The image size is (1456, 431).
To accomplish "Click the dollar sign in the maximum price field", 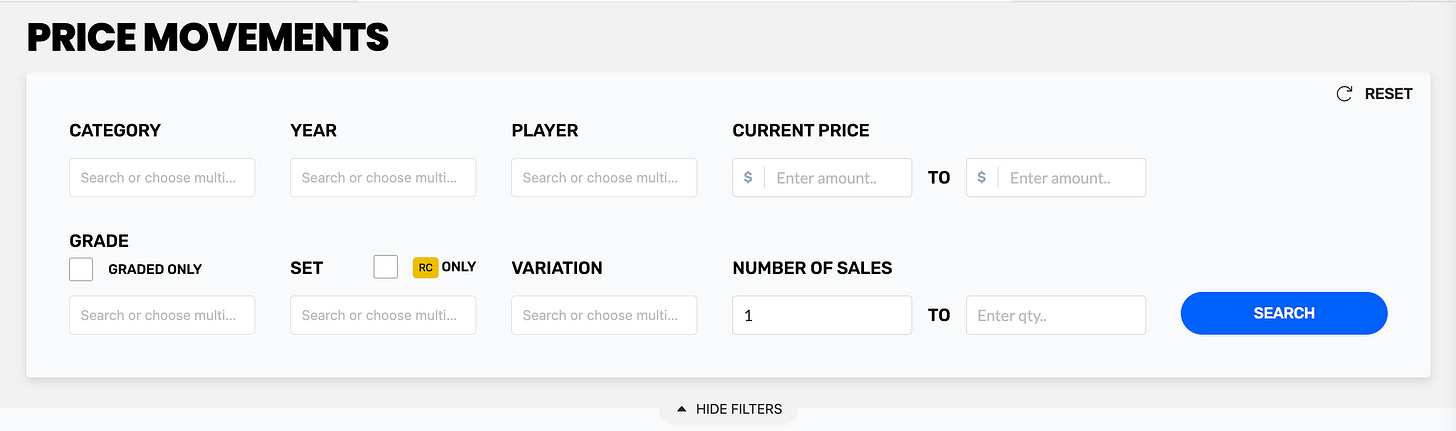I will (982, 178).
